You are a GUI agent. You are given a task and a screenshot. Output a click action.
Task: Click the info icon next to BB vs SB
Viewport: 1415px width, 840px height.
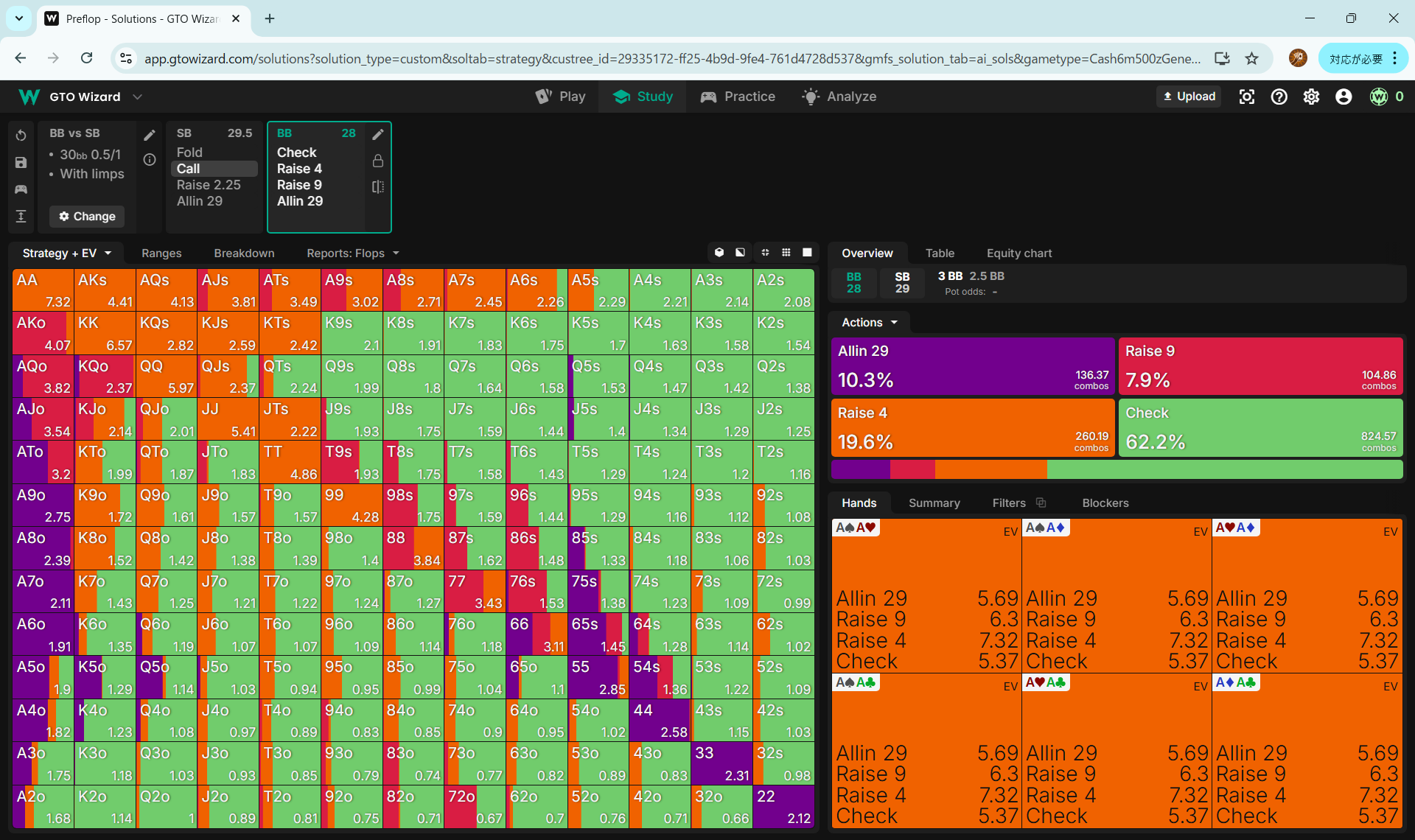click(150, 160)
